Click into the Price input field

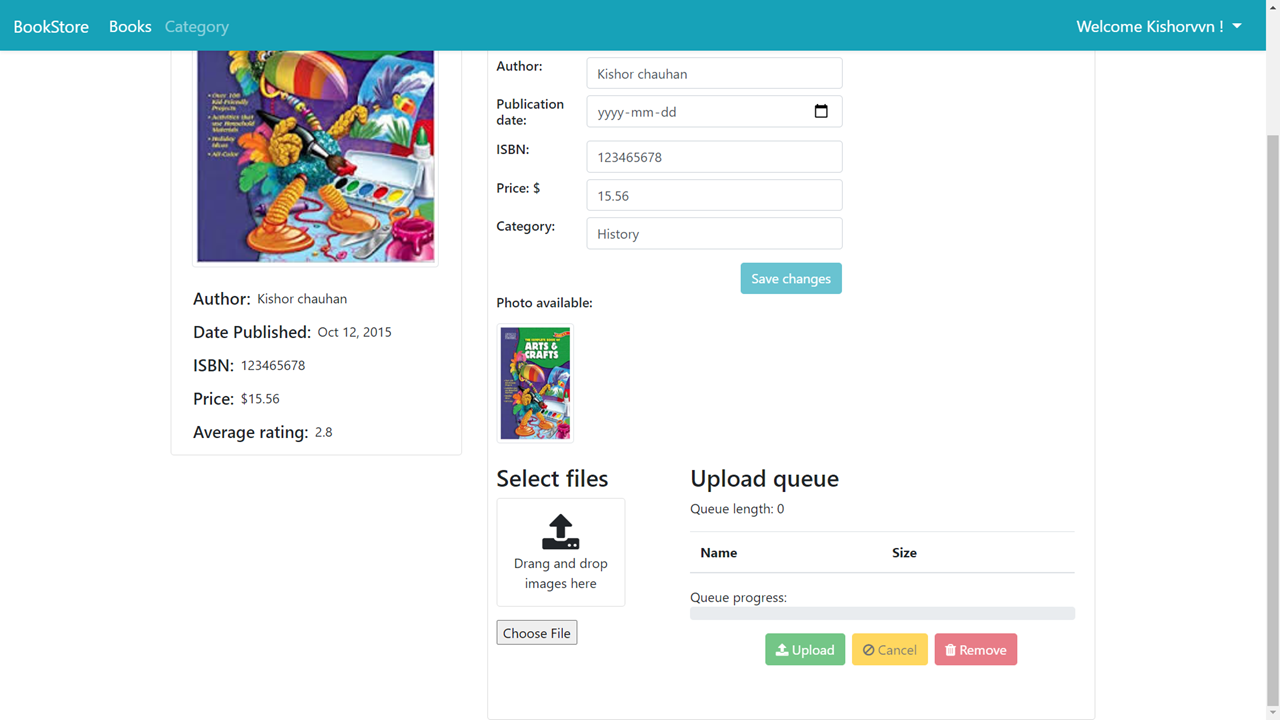coord(714,195)
